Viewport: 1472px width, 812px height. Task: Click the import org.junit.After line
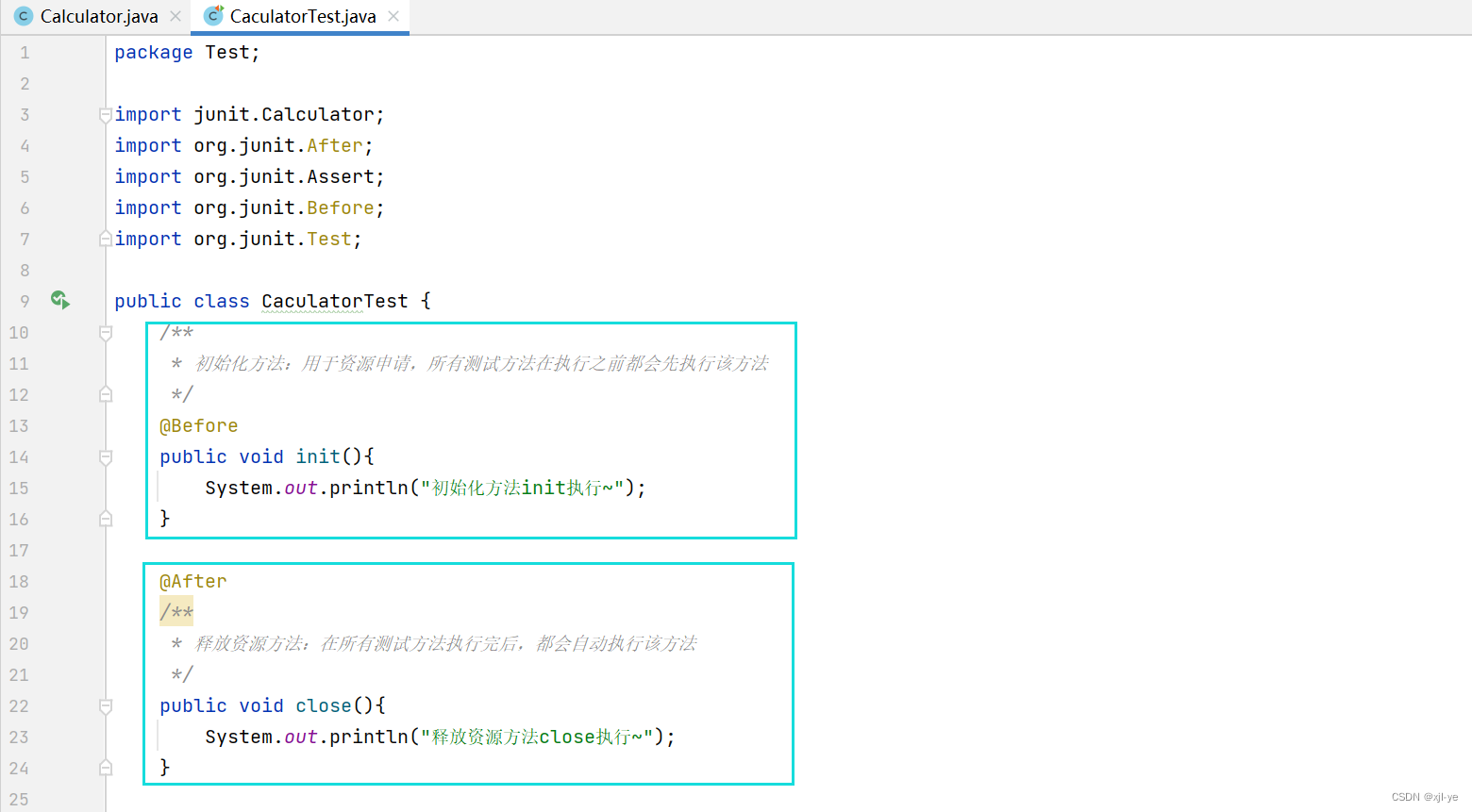pyautogui.click(x=243, y=145)
